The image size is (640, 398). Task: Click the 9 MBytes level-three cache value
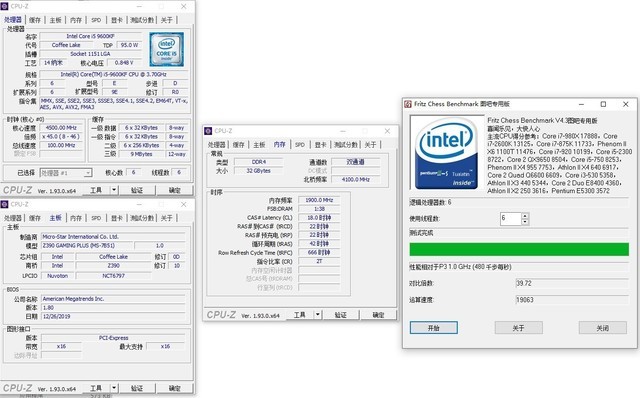tap(141, 154)
